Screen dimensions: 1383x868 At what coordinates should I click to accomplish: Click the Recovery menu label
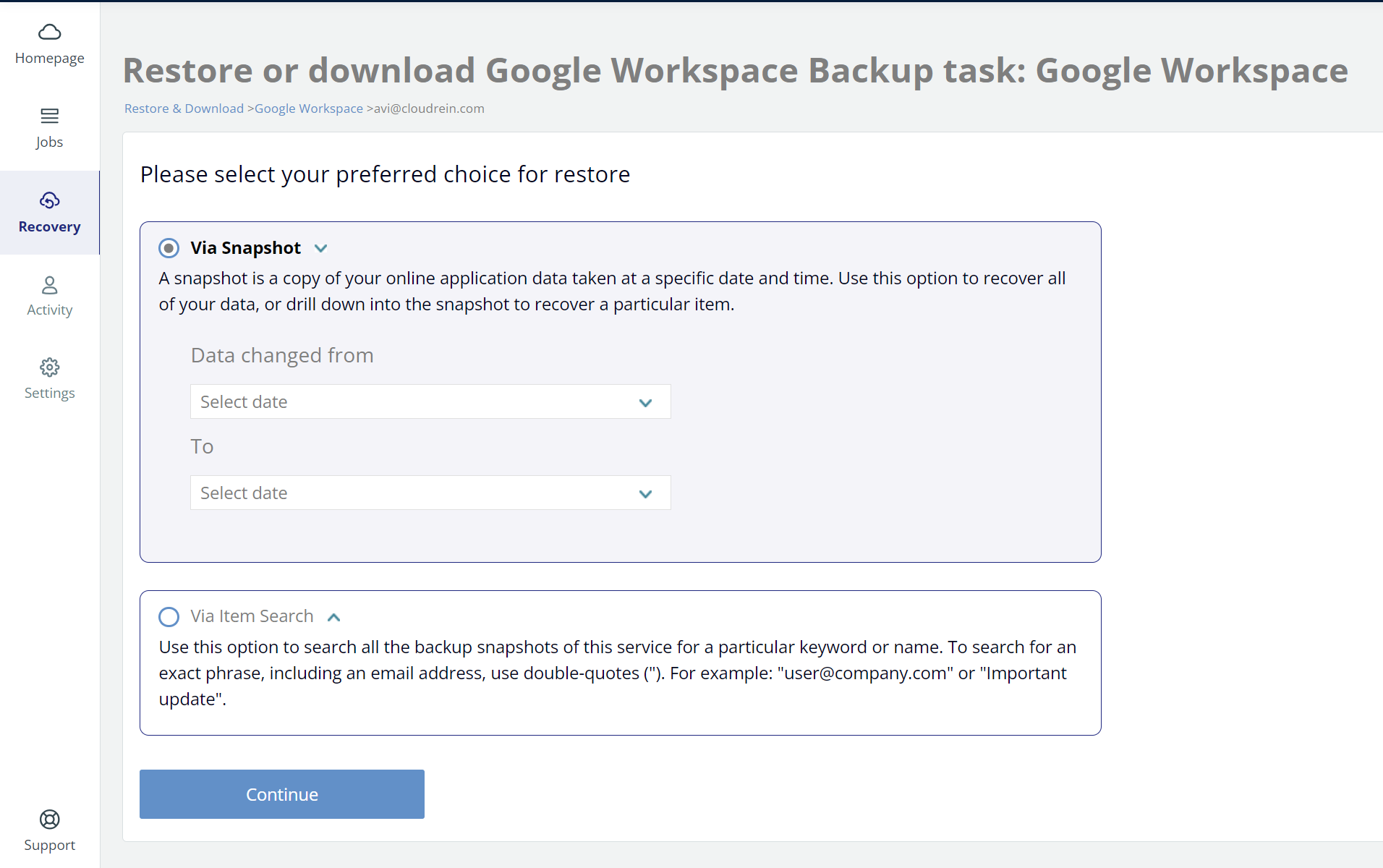(x=49, y=227)
